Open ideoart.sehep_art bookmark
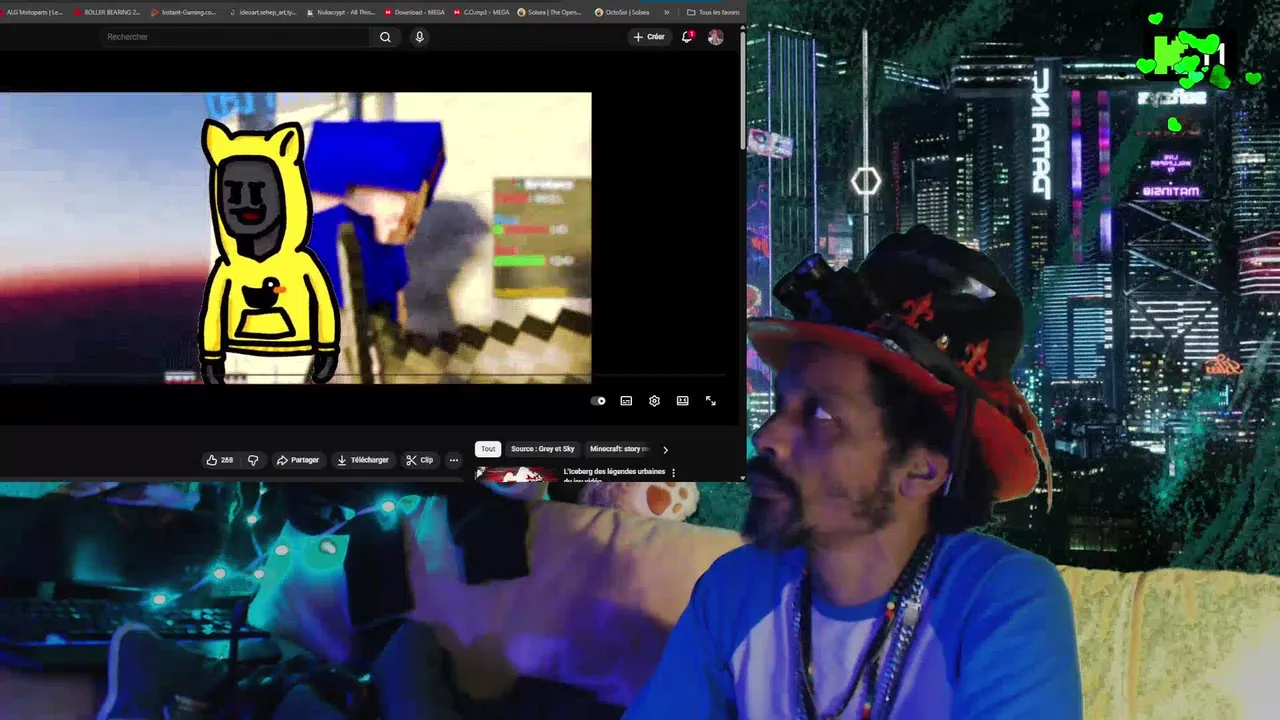The width and height of the screenshot is (1280, 720). [x=262, y=12]
